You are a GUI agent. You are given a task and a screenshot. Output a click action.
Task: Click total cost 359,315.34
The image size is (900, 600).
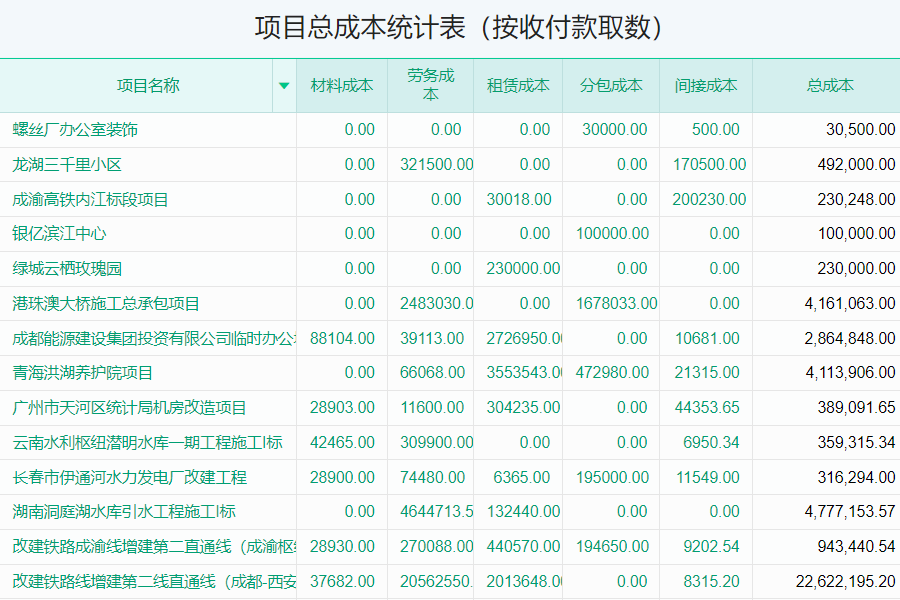(856, 443)
